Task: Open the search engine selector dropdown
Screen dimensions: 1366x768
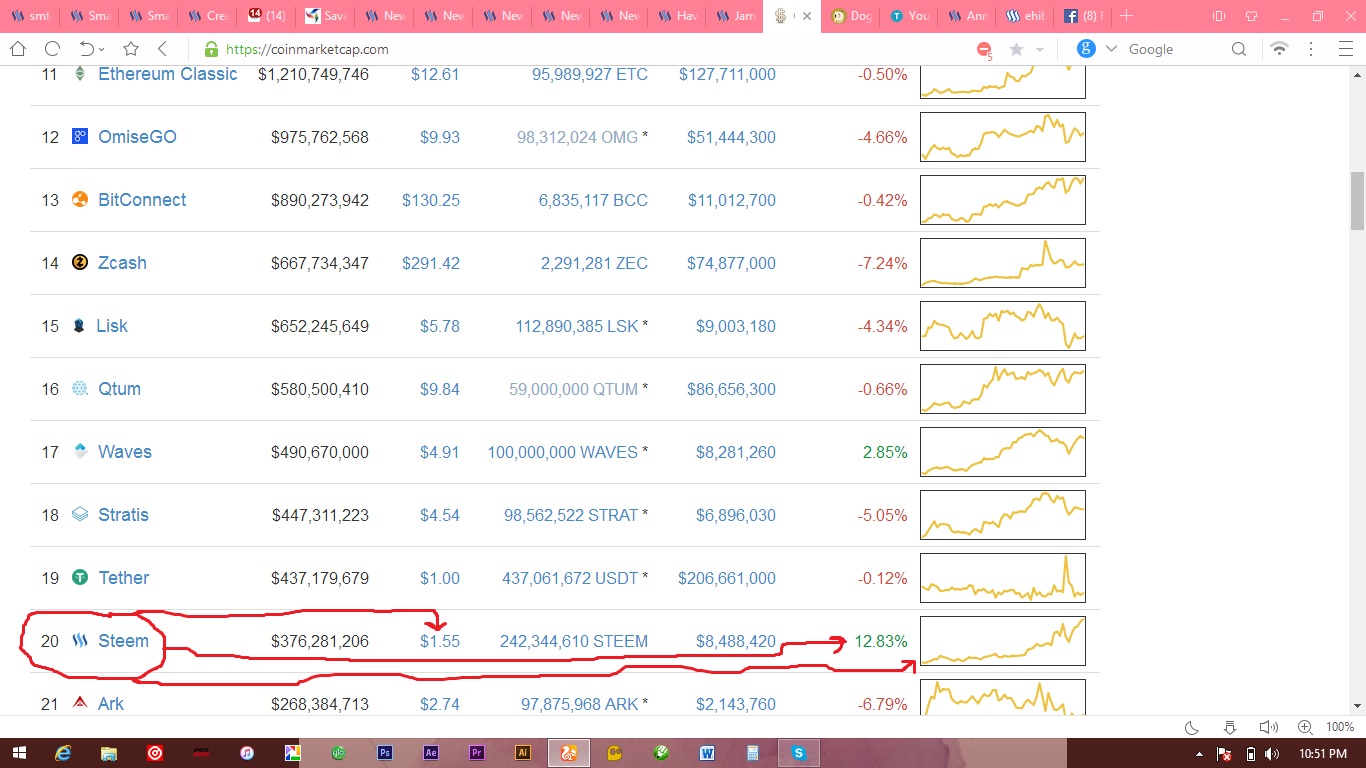Action: coord(1111,49)
